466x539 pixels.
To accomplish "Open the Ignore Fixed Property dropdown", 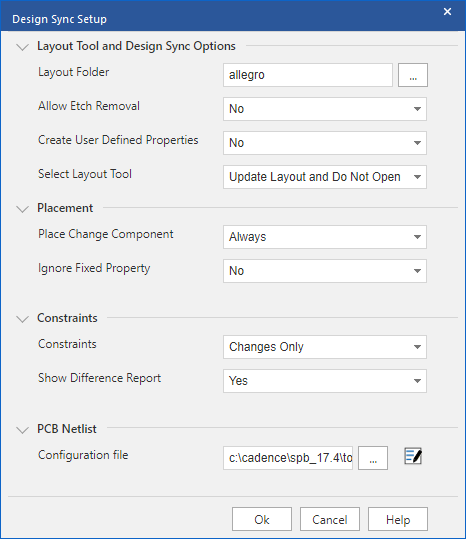I will [325, 271].
